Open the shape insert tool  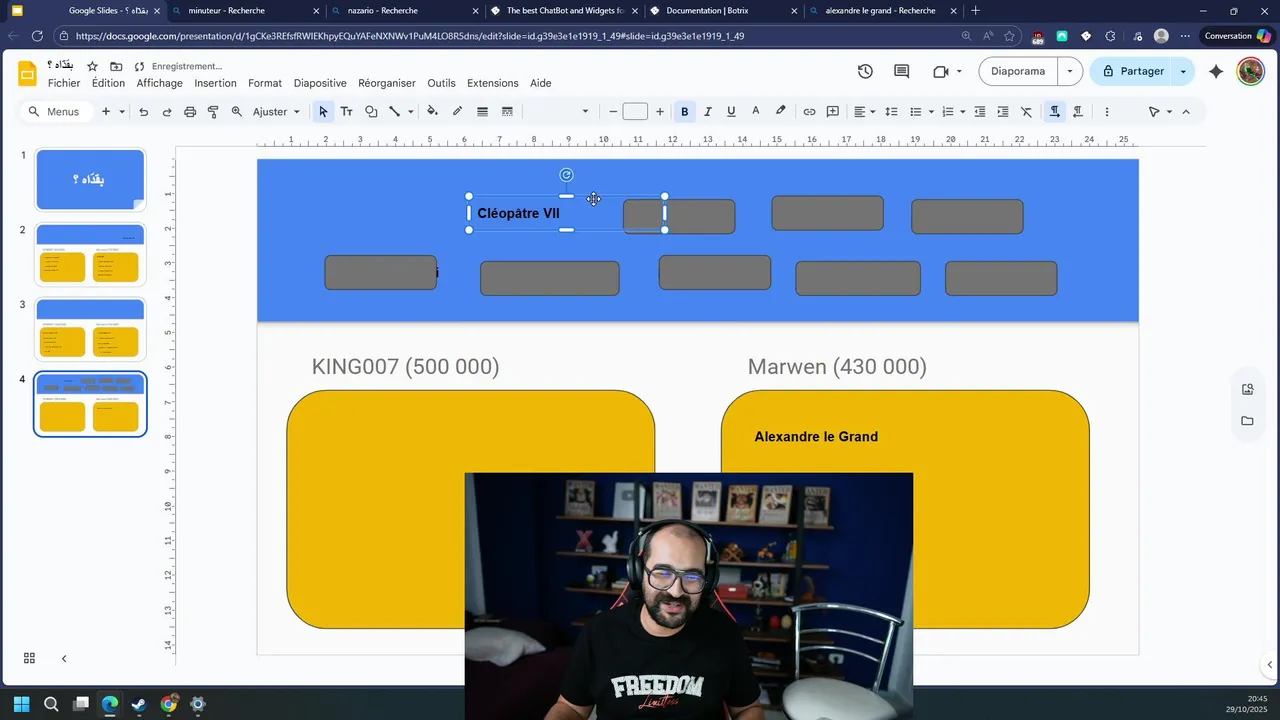[371, 112]
